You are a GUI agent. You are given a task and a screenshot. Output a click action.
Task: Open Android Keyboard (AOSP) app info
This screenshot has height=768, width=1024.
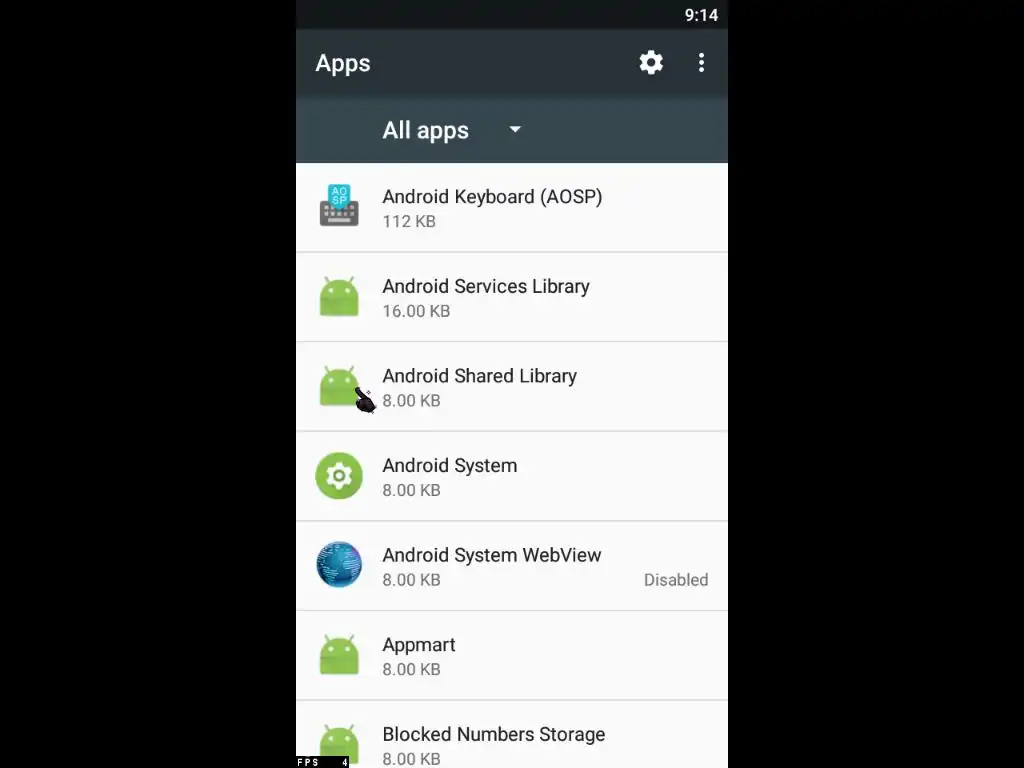(x=512, y=207)
